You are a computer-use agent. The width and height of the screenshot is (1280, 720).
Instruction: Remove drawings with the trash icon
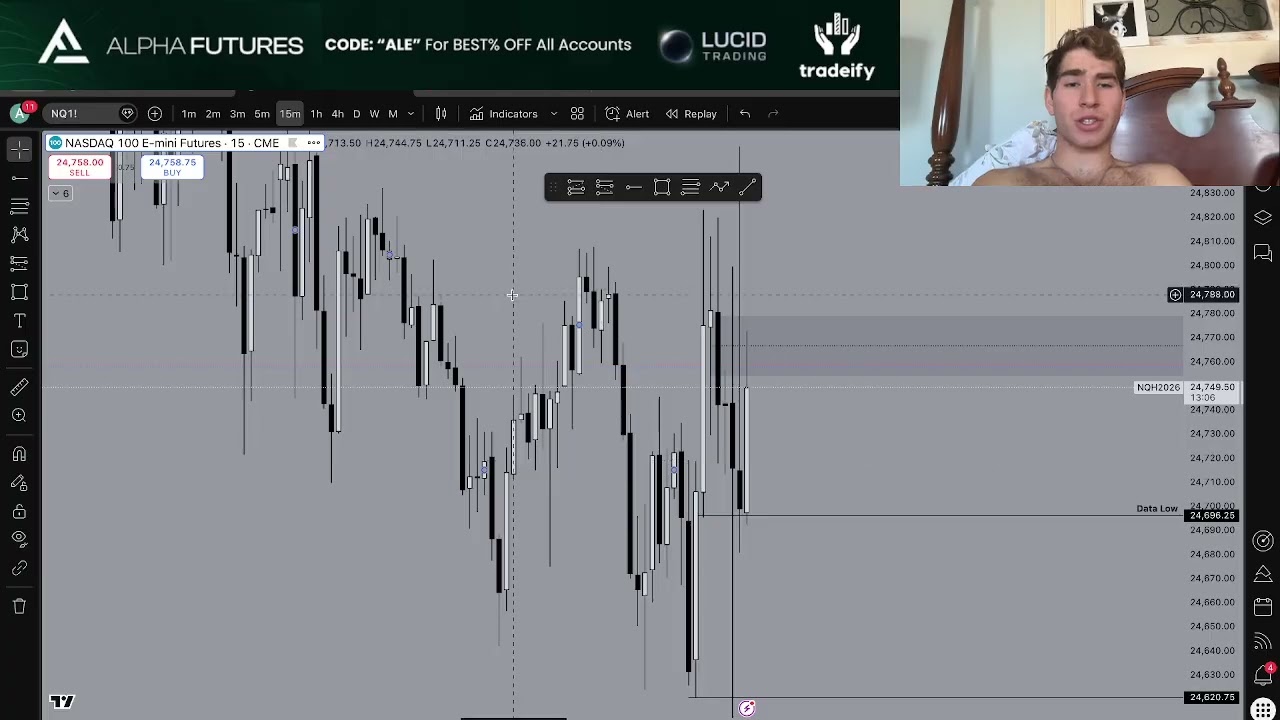pyautogui.click(x=19, y=606)
